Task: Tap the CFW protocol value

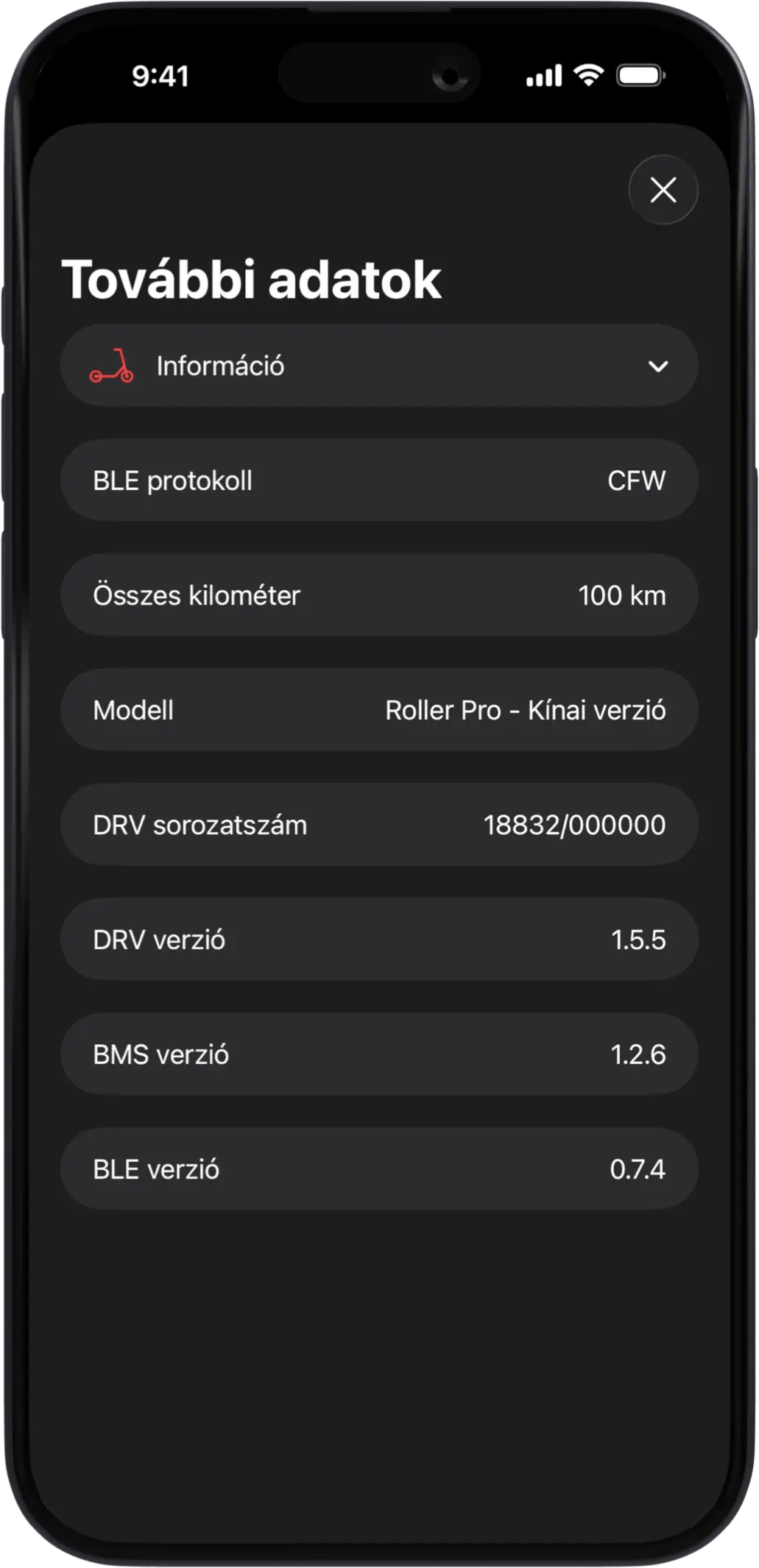Action: (x=636, y=481)
